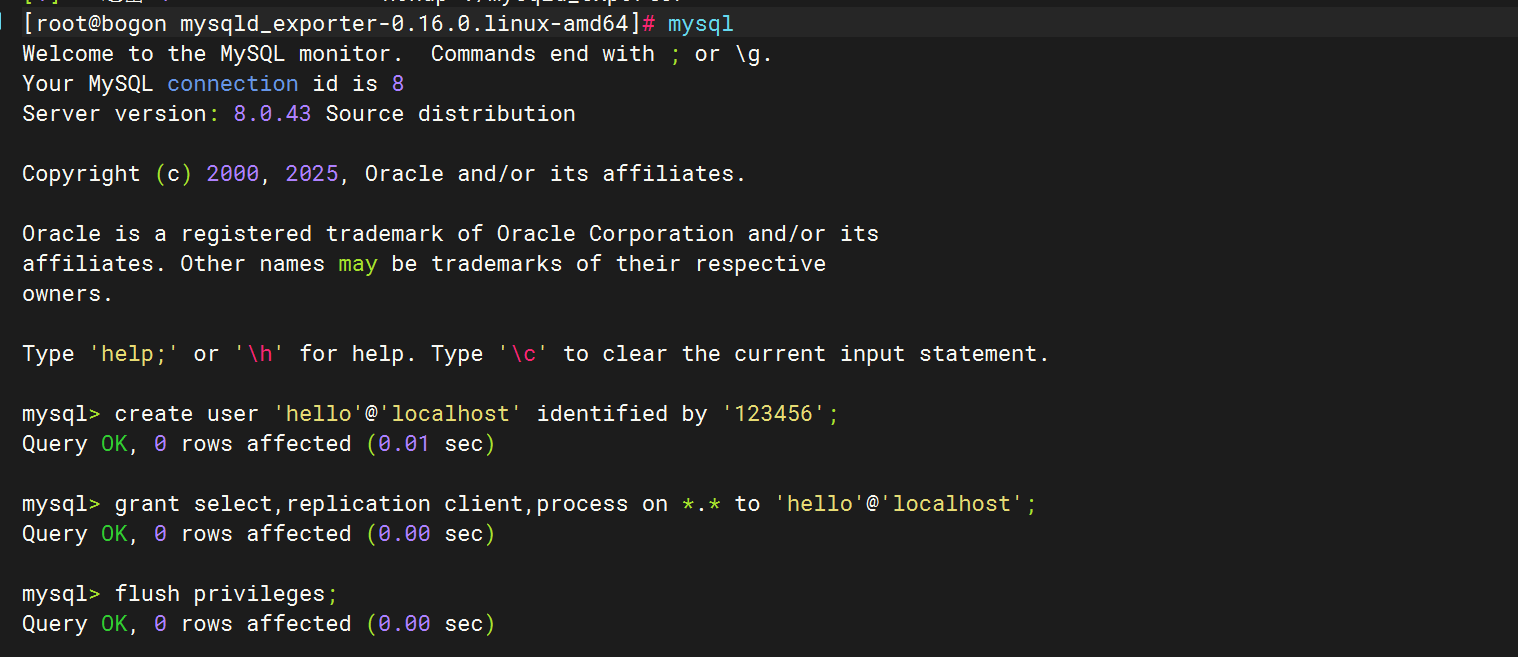Viewport: 1518px width, 657px height.
Task: Click the 'Source distribution' text
Action: click(450, 114)
